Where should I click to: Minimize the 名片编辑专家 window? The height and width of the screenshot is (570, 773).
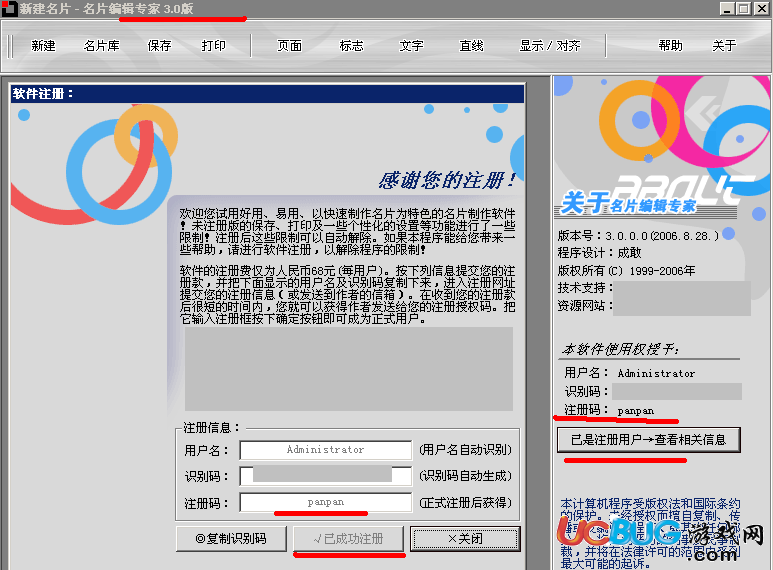point(727,9)
